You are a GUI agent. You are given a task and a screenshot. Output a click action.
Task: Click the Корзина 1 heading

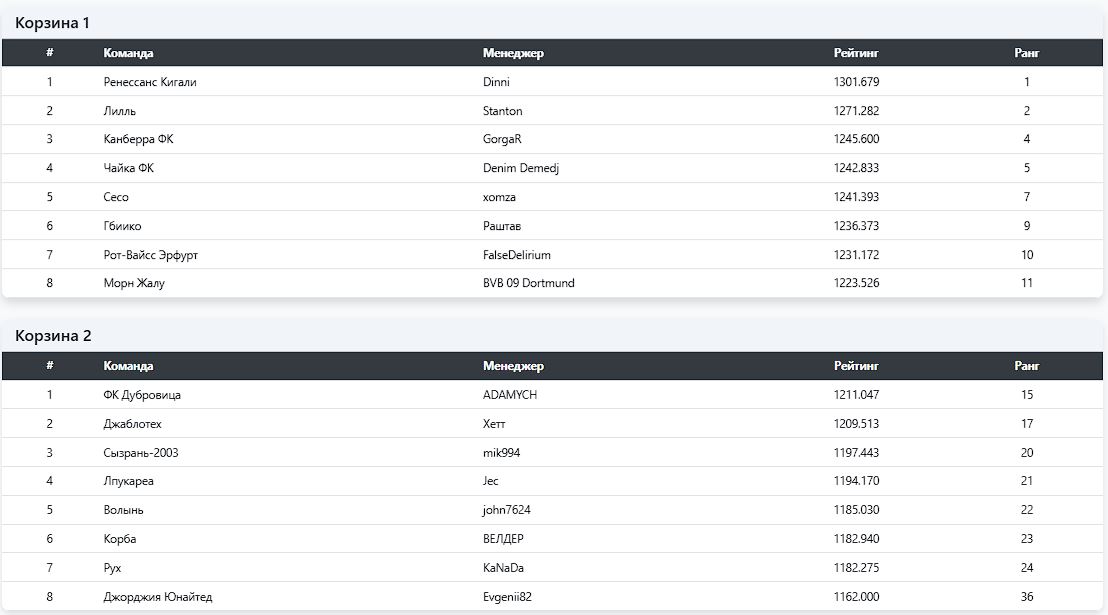(x=53, y=22)
